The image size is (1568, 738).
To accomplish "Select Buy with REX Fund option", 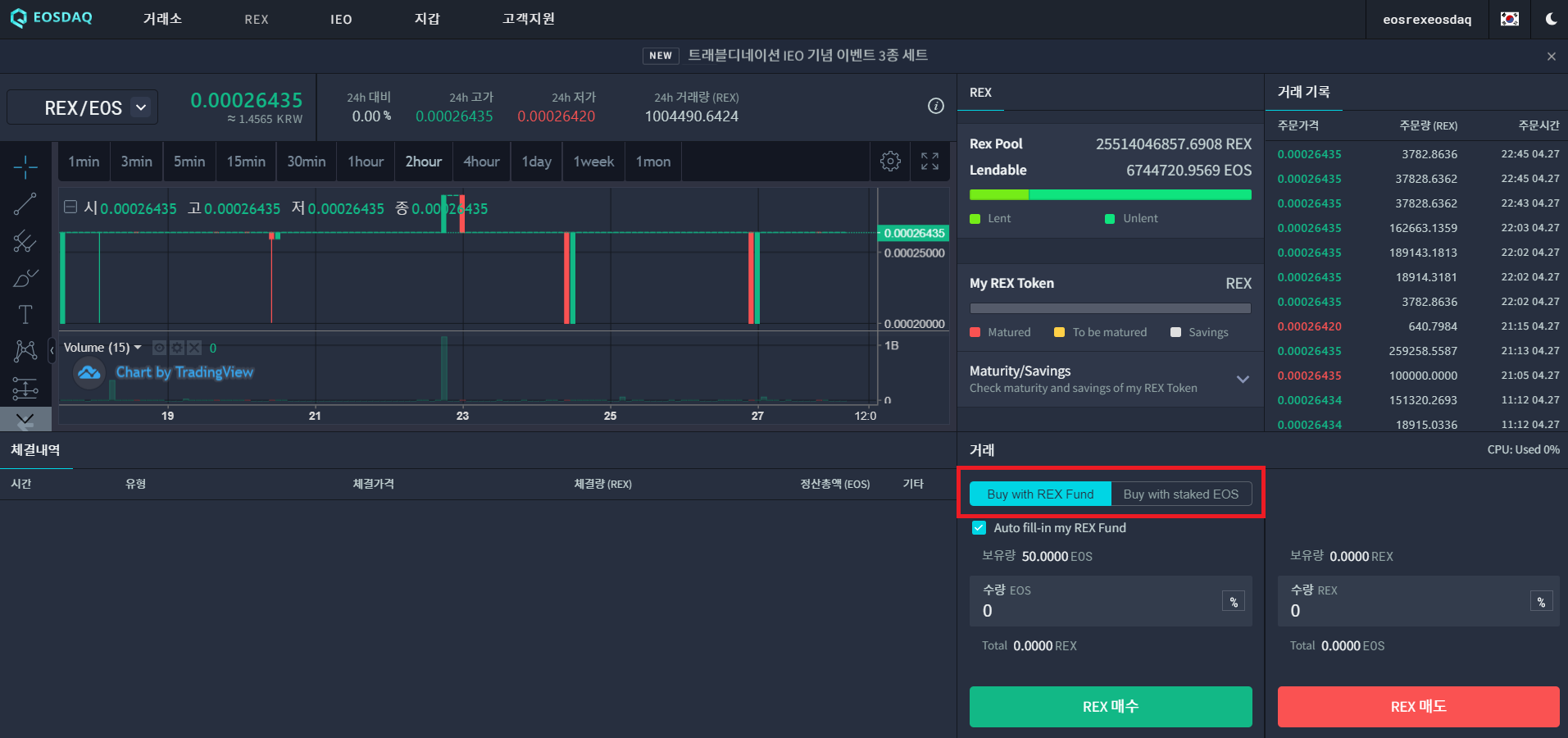I will pos(1040,494).
